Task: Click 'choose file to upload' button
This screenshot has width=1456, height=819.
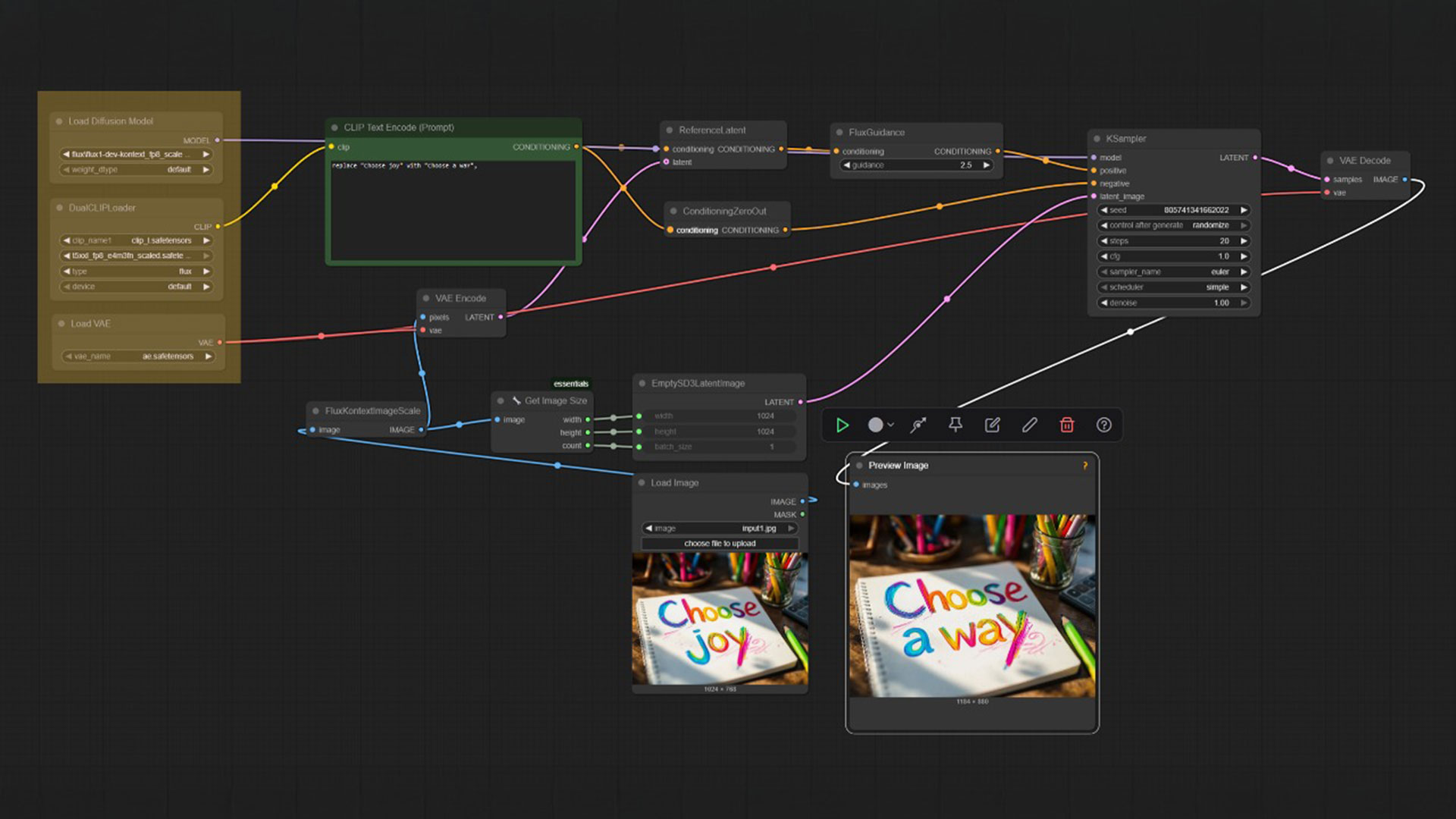Action: [x=720, y=544]
